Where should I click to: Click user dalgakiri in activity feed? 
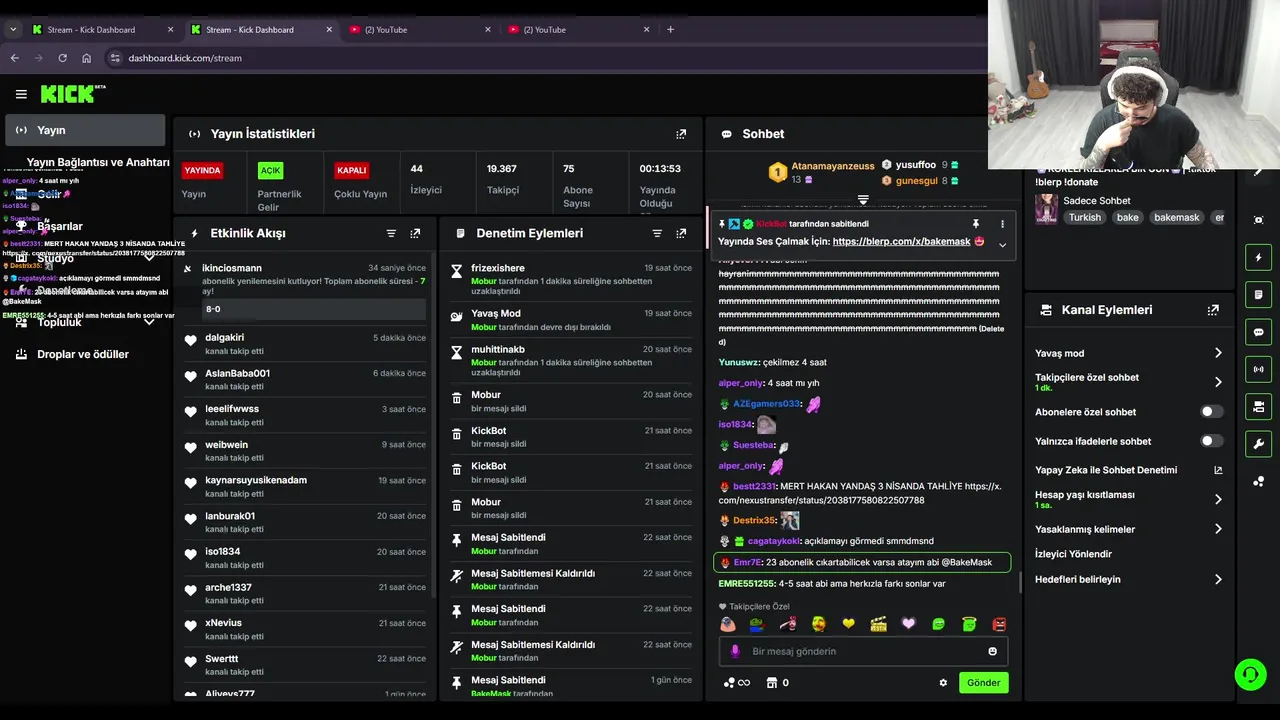(x=225, y=338)
